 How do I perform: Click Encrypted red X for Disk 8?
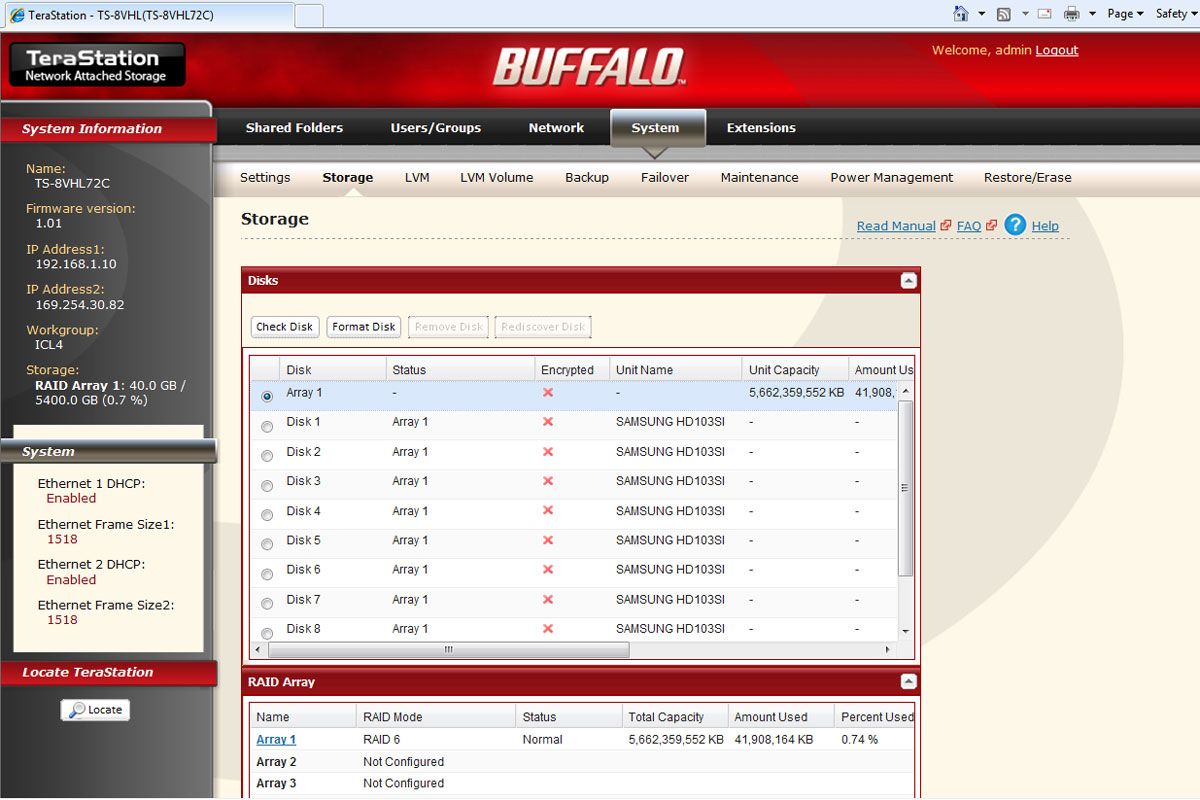(x=548, y=629)
